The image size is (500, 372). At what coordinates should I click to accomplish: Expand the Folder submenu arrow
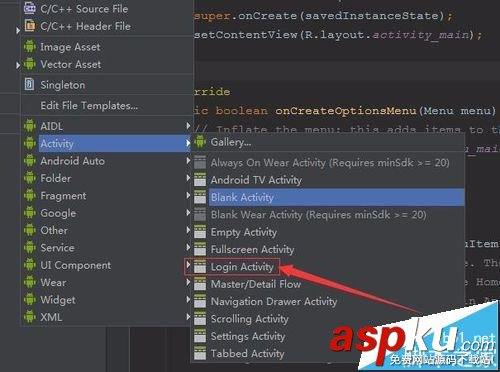188,178
